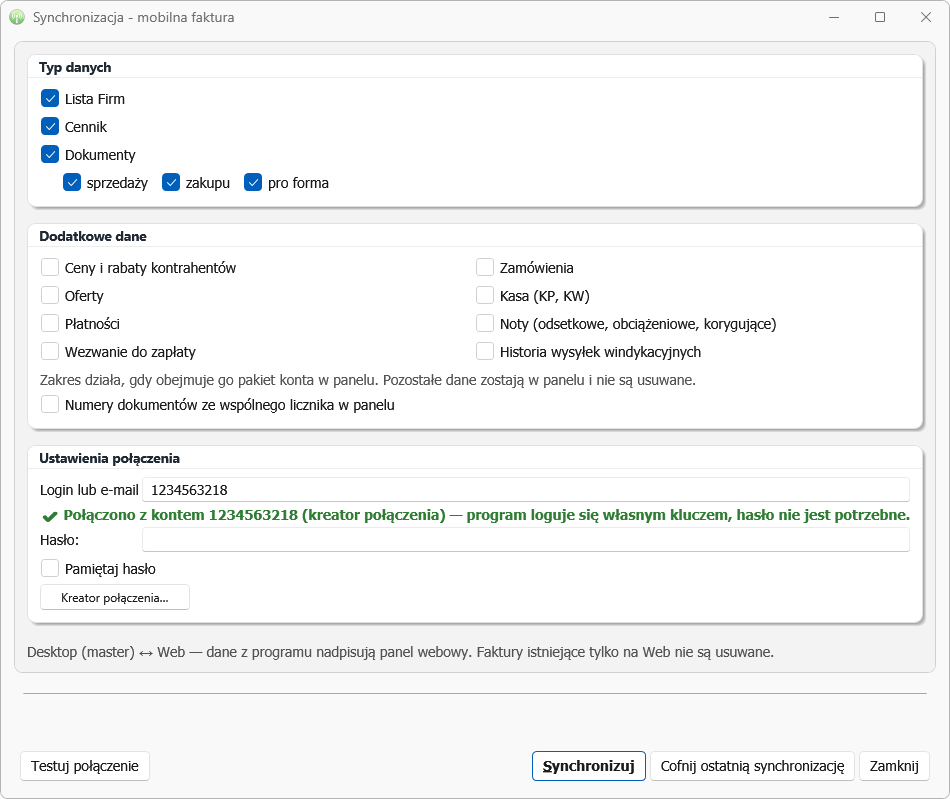
Task: Toggle the Dokumenty checkbox
Action: tap(50, 154)
